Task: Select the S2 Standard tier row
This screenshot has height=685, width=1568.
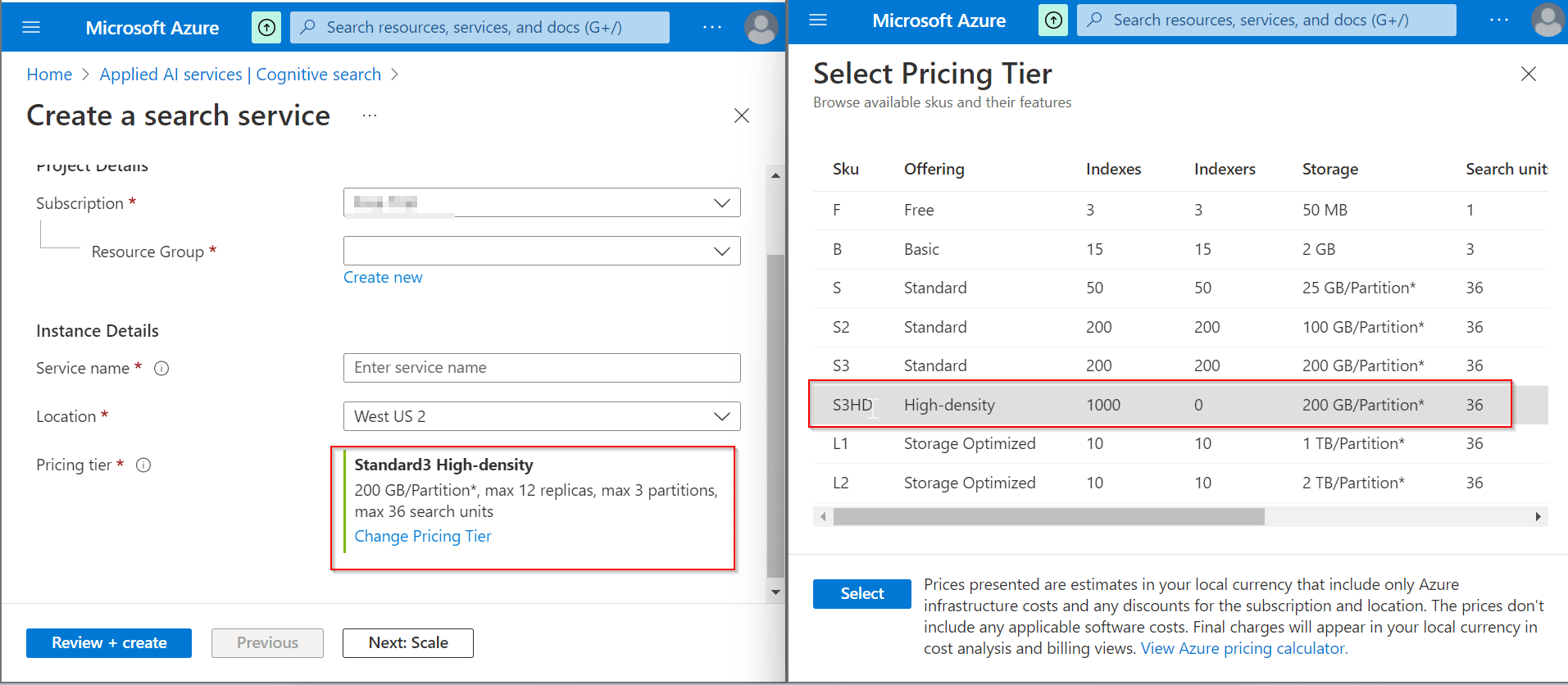Action: [x=1180, y=327]
